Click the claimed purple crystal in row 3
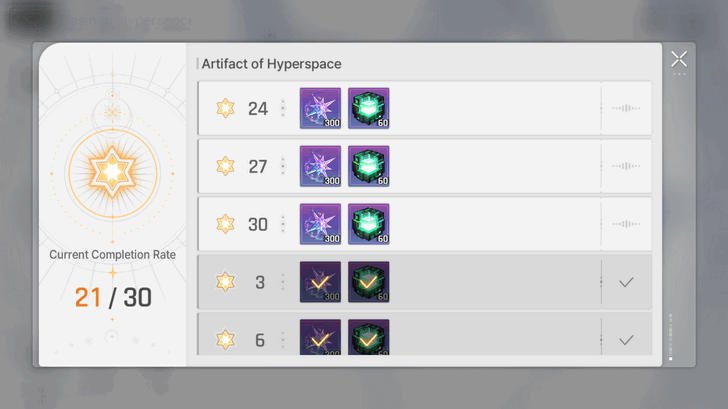 (x=320, y=282)
